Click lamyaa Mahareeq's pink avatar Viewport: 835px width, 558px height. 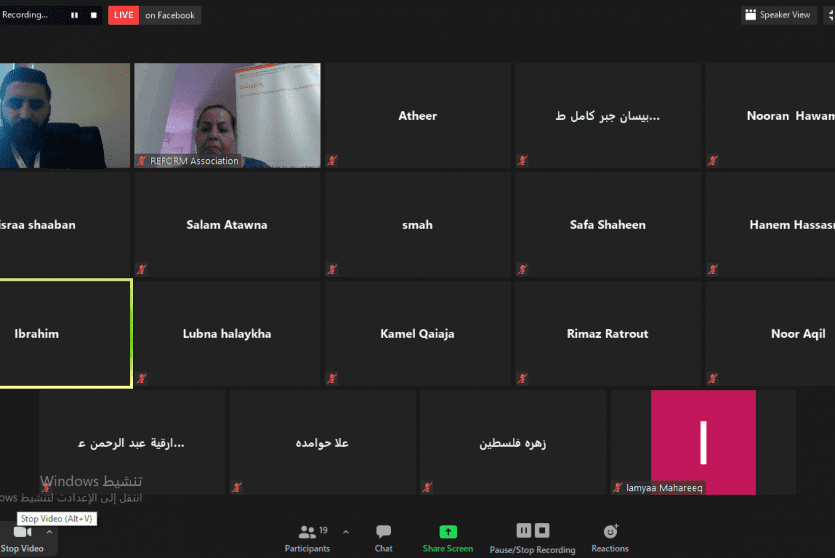click(702, 441)
